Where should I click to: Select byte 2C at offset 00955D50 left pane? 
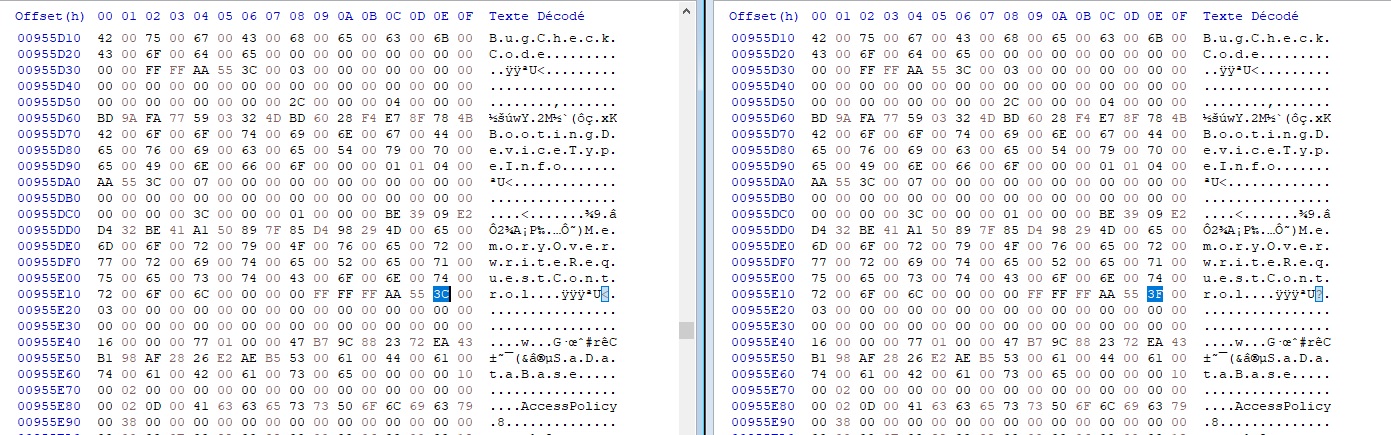point(297,102)
